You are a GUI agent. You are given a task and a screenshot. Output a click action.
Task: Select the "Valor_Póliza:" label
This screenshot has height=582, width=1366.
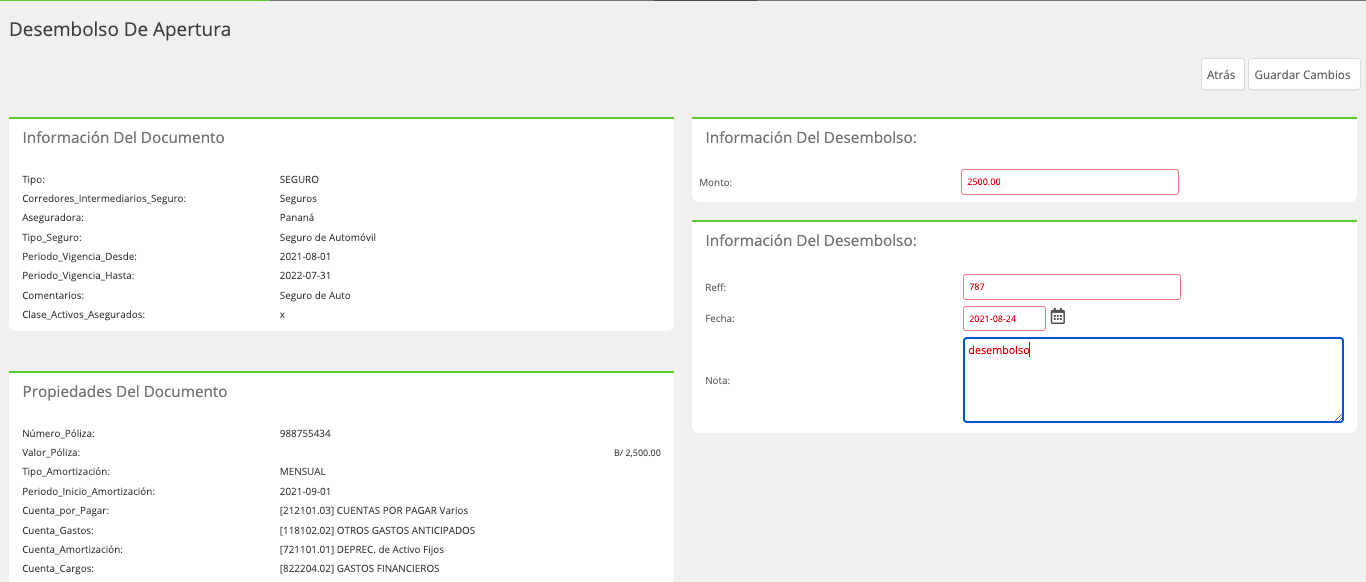51,453
